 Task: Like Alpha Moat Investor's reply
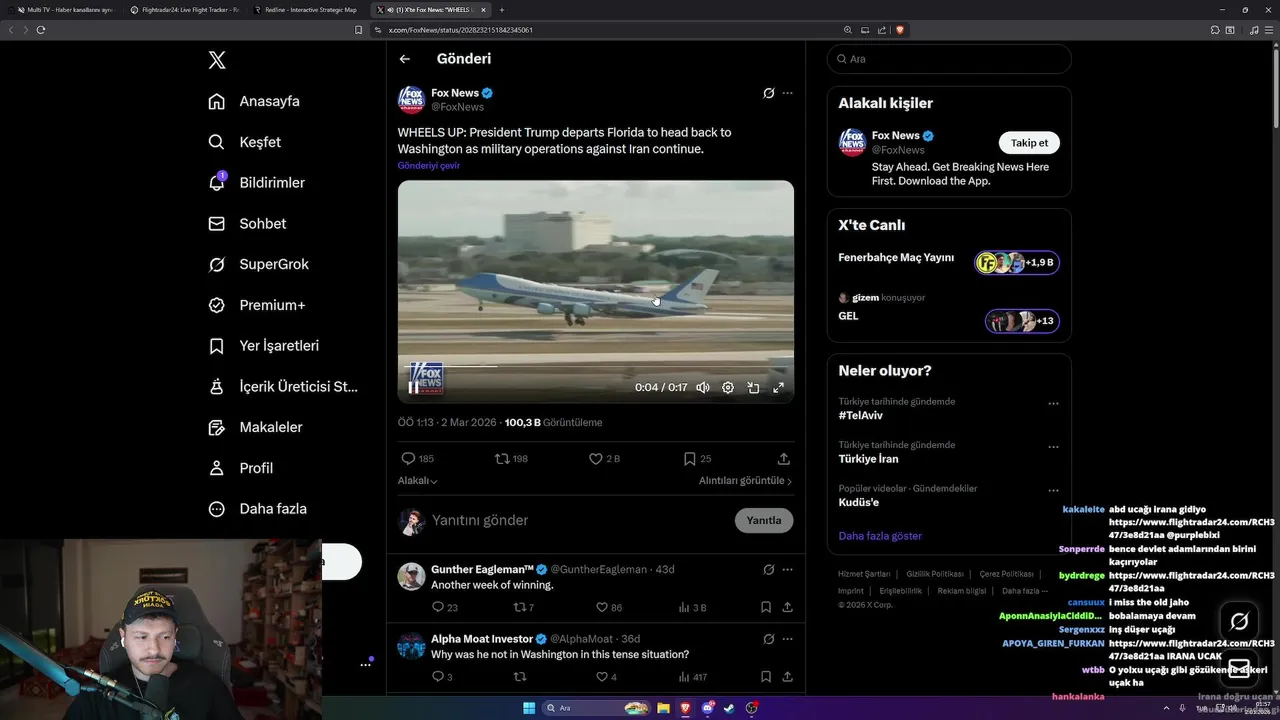606,677
